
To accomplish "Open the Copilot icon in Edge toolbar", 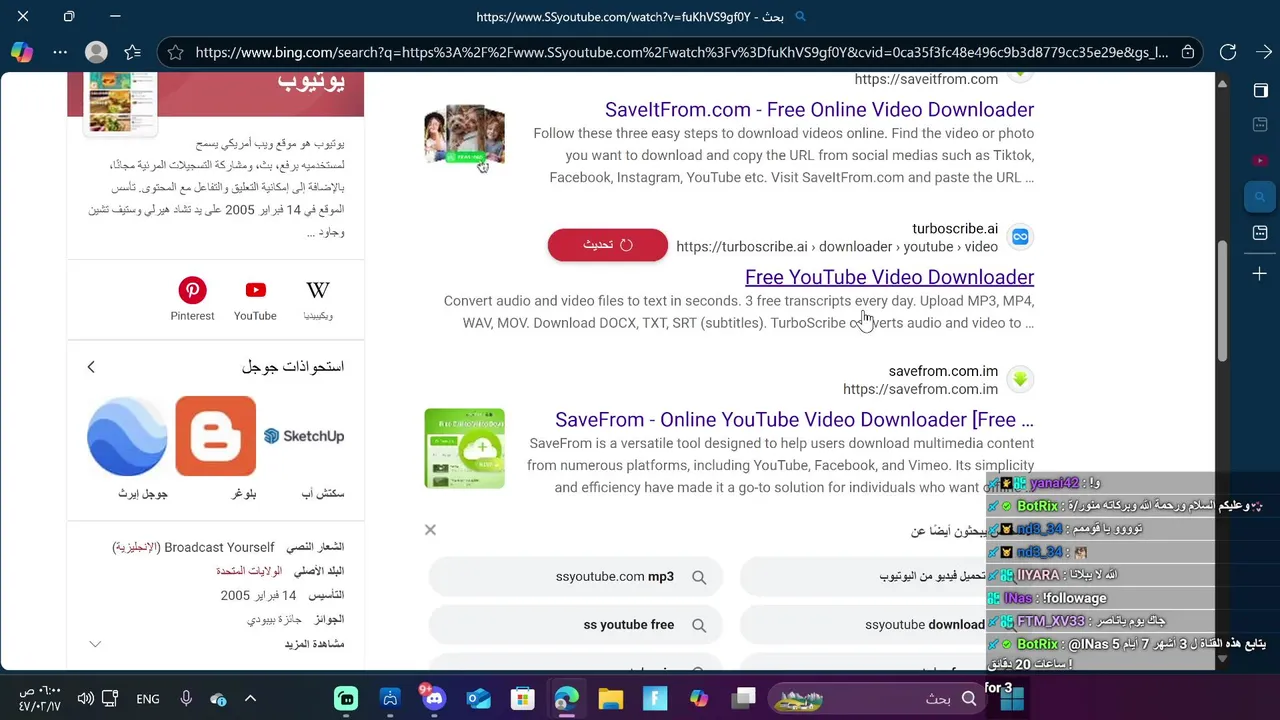I will [x=22, y=52].
